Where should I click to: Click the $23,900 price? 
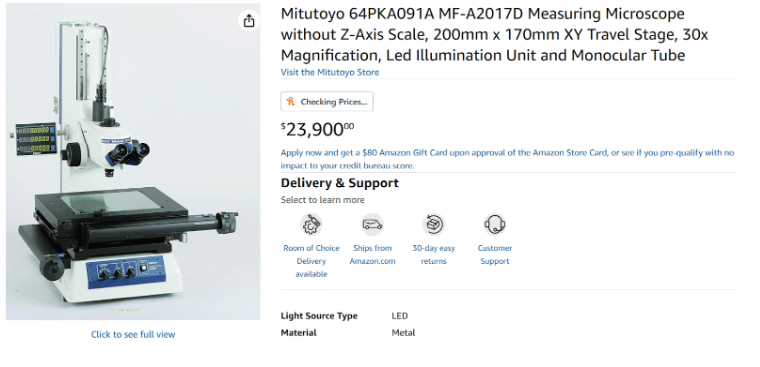click(x=317, y=129)
